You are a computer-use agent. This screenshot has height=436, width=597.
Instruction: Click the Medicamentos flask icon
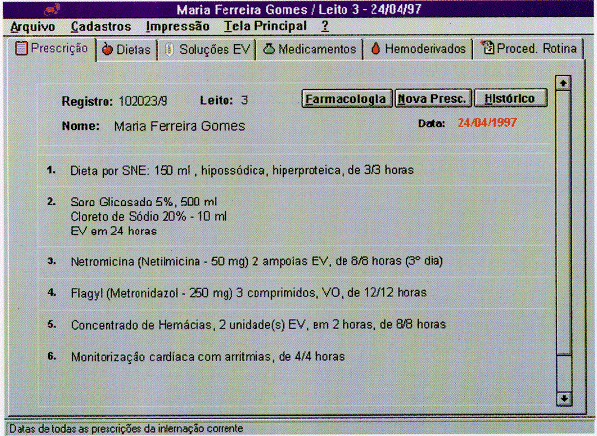269,49
